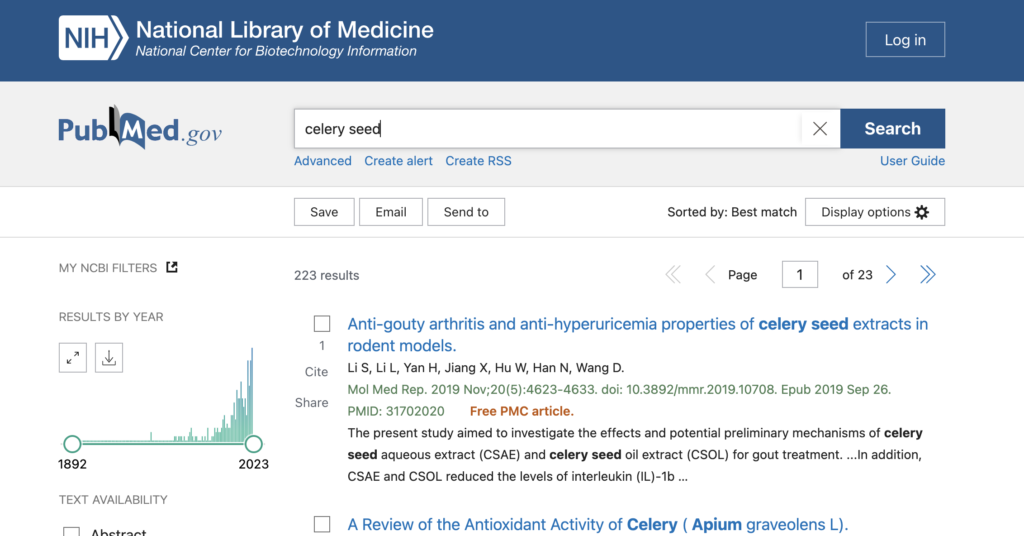Screen dimensions: 1024x536
Task: Jump to the last results page
Action: [x=927, y=275]
